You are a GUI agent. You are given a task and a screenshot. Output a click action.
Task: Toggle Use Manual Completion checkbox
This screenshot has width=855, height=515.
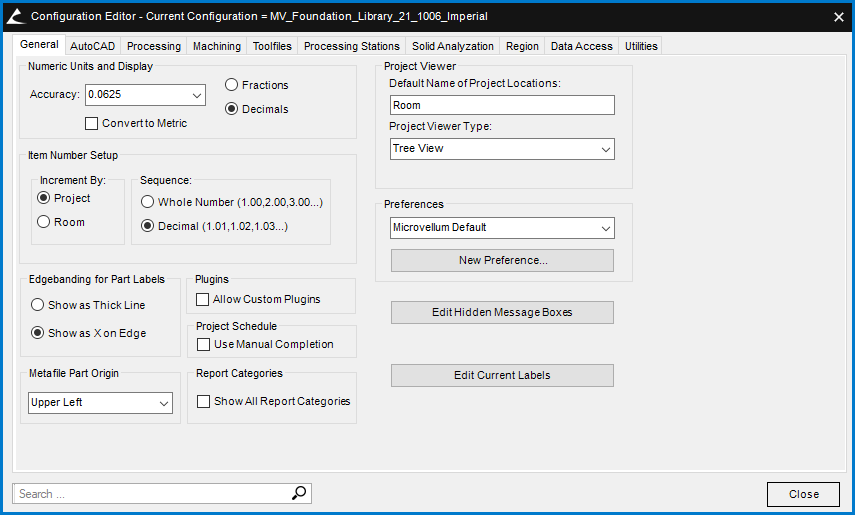pos(204,344)
